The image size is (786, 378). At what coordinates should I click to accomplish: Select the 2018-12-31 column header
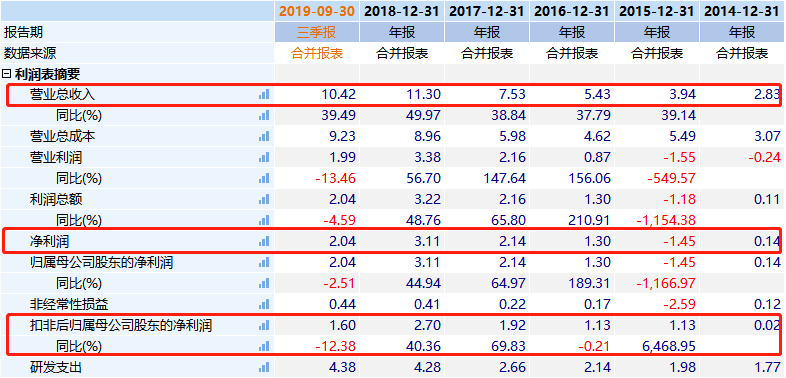click(x=402, y=11)
